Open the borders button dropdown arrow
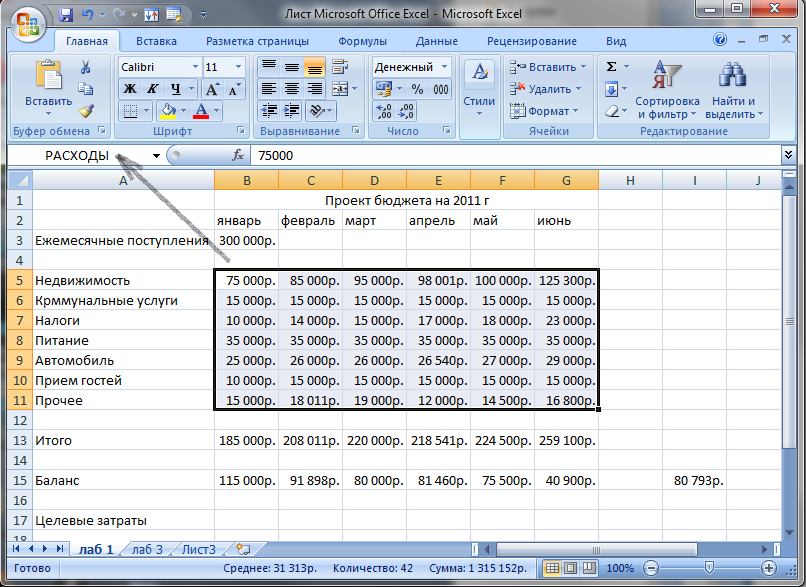Image resolution: width=806 pixels, height=587 pixels. [146, 111]
